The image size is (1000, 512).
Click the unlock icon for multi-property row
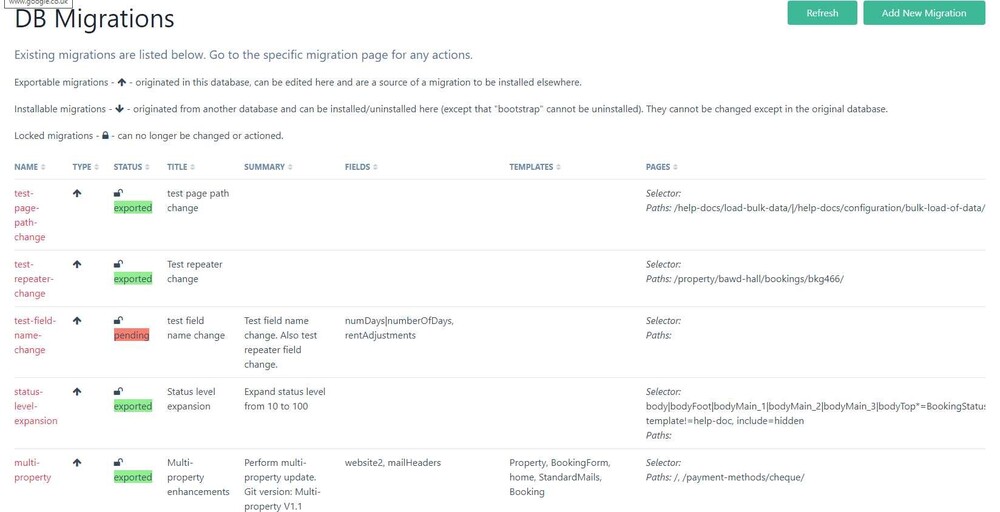click(118, 463)
